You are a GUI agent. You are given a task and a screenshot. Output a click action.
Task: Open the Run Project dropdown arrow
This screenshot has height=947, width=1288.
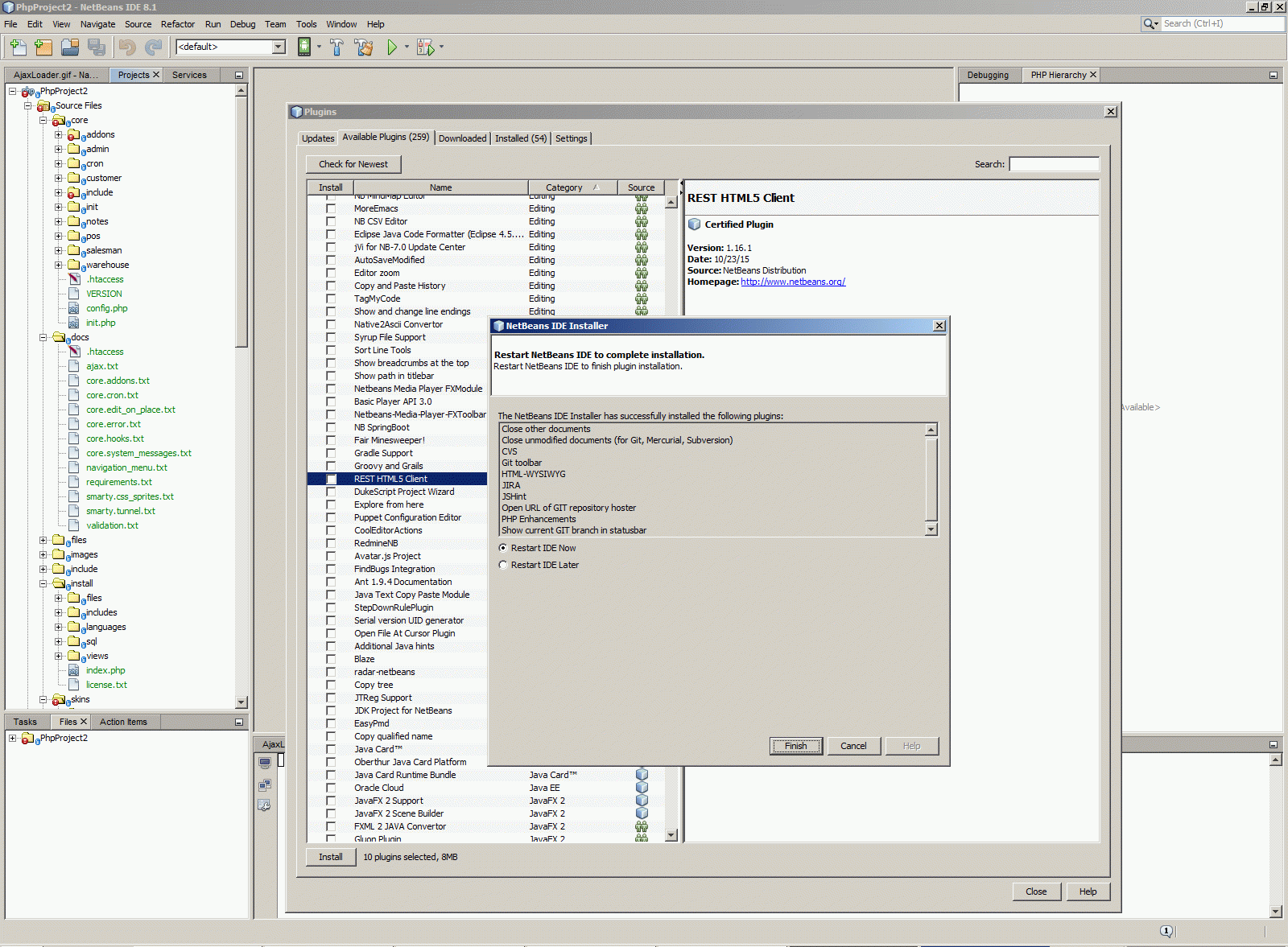click(407, 47)
